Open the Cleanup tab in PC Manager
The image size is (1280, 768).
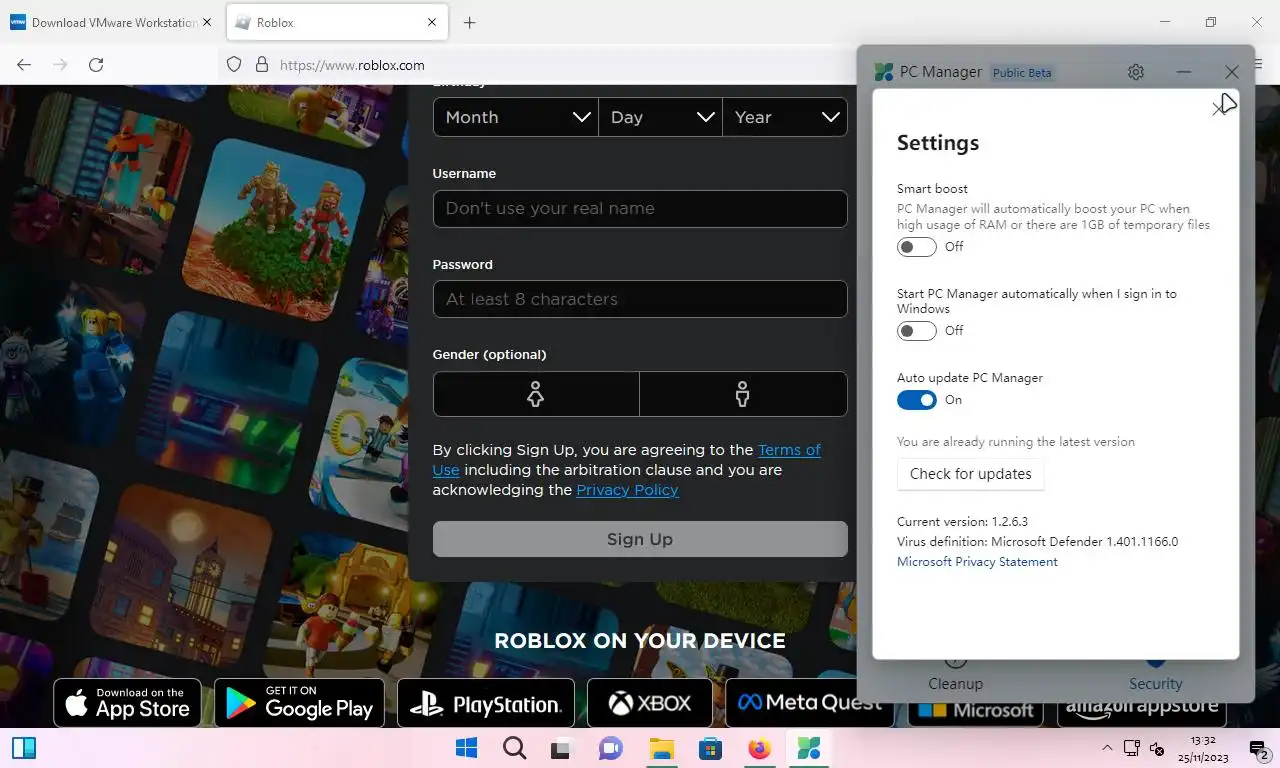[955, 674]
